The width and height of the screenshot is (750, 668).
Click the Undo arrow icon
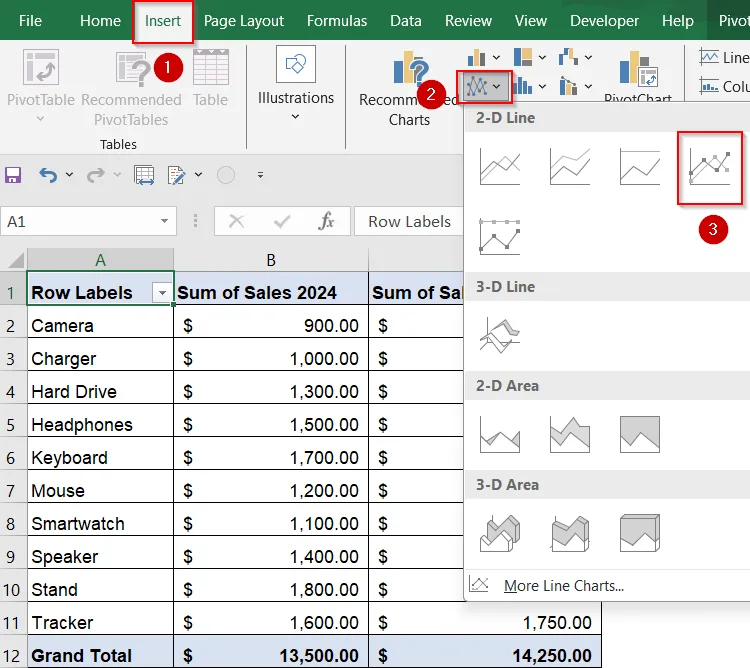point(48,175)
